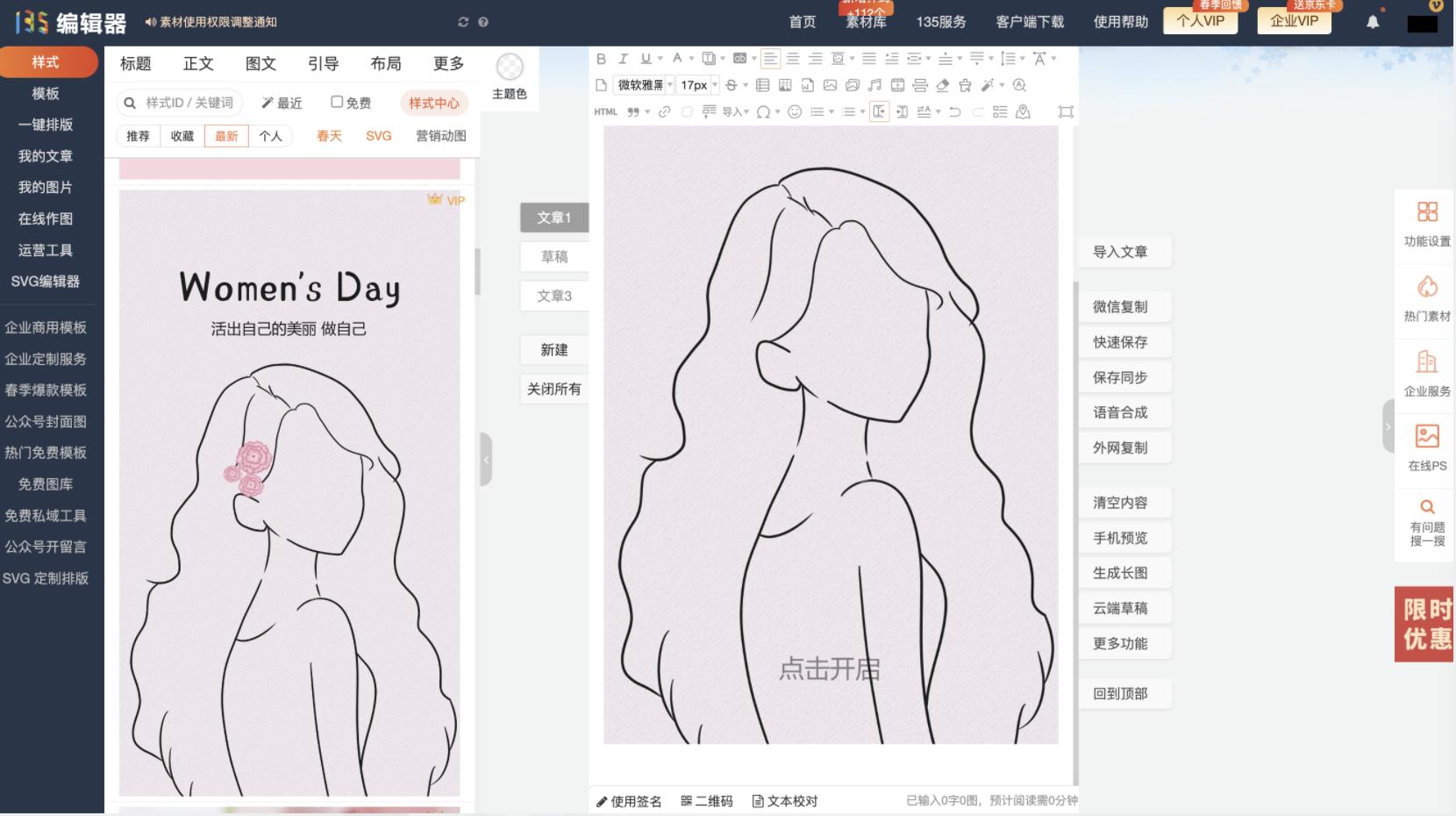Open the strikethrough options dropdown
1456x816 pixels.
click(746, 85)
